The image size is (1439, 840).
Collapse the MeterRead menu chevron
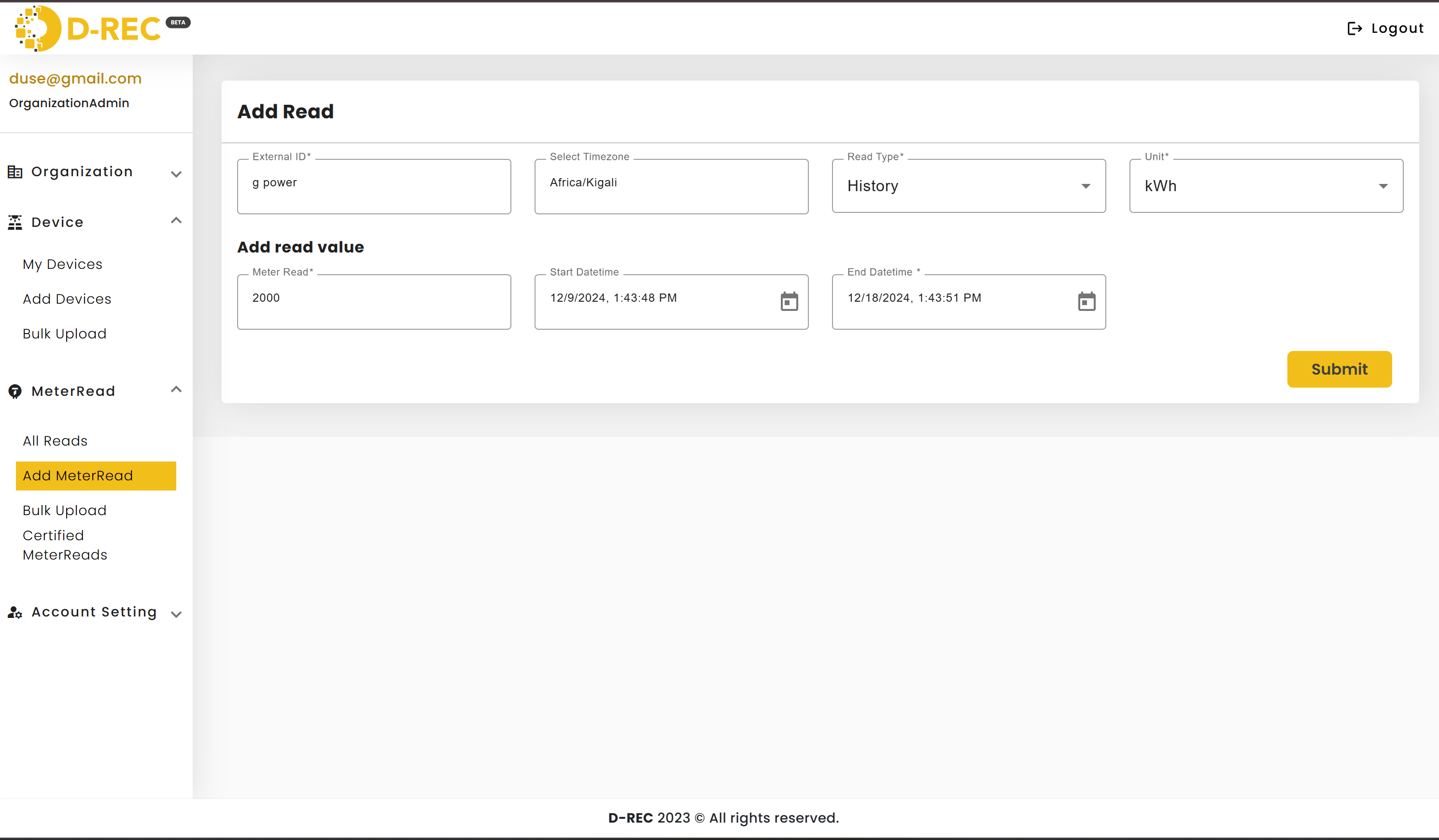[176, 390]
